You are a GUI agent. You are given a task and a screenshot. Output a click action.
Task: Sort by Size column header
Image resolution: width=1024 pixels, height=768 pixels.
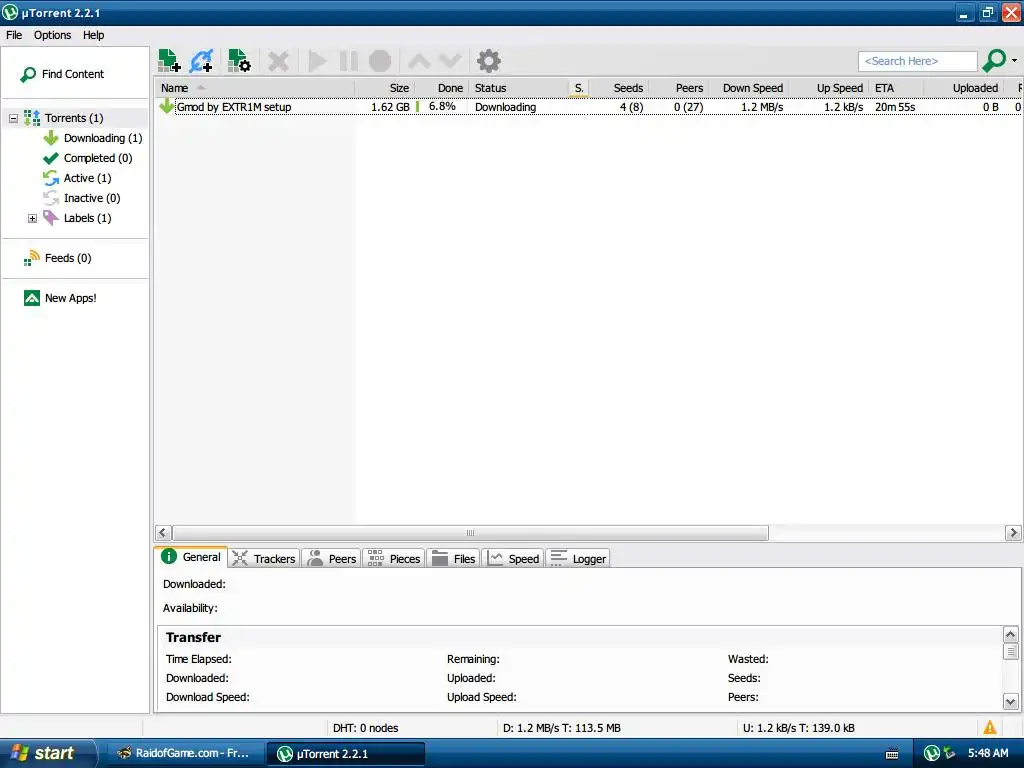[384, 88]
